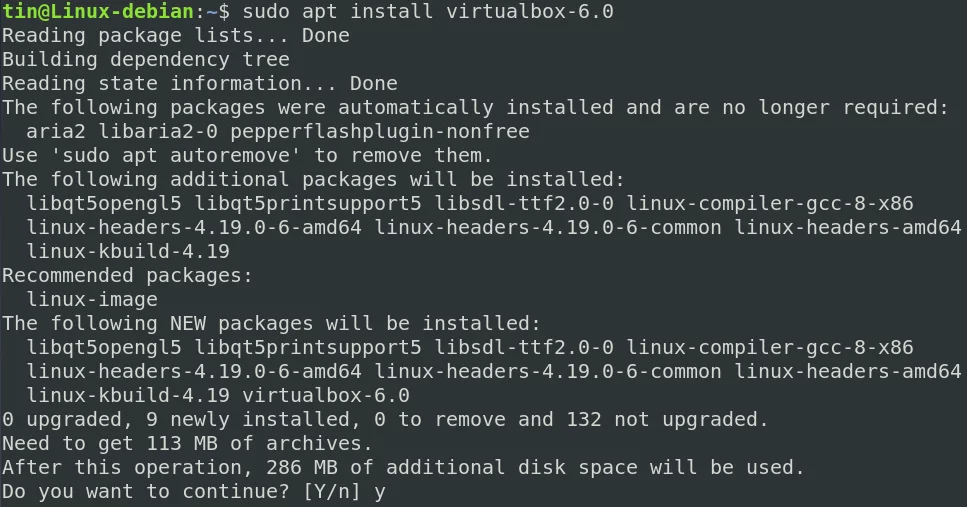Click the tin@Linux-debian prompt text
This screenshot has height=507, width=967.
pos(98,12)
